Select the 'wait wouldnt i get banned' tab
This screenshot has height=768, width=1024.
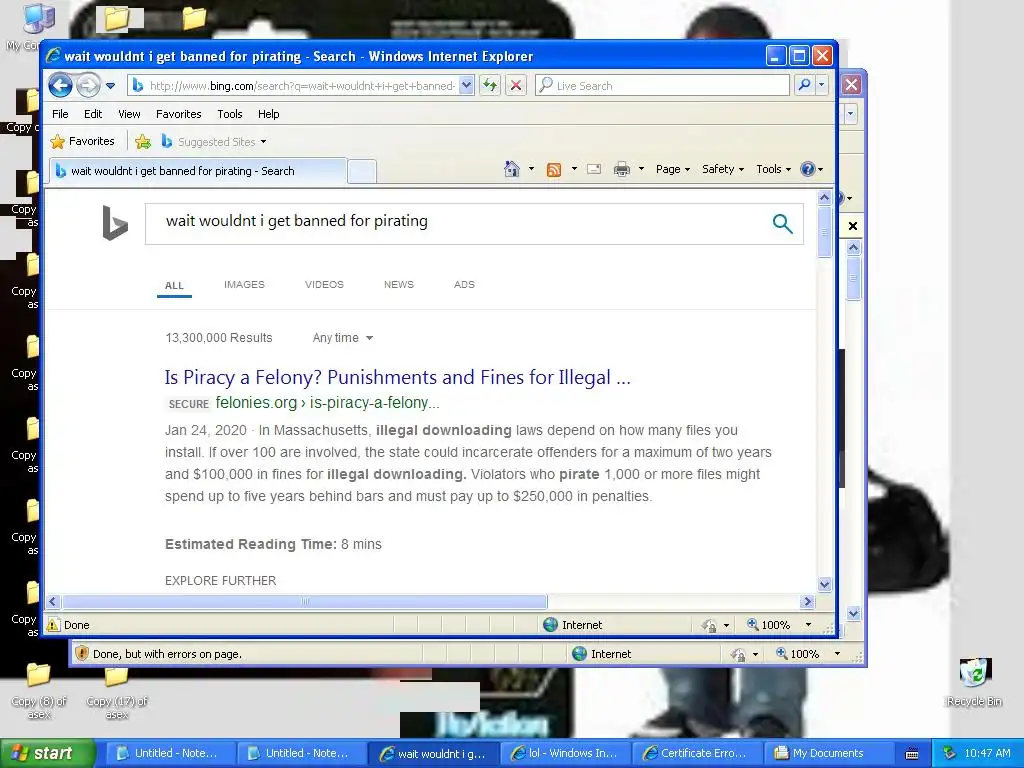[198, 171]
